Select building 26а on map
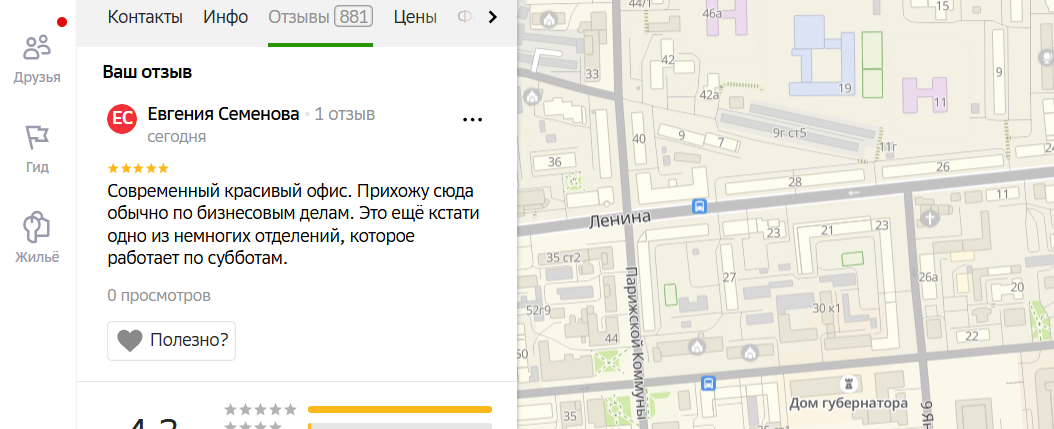This screenshot has height=429, width=1054. pos(928,277)
